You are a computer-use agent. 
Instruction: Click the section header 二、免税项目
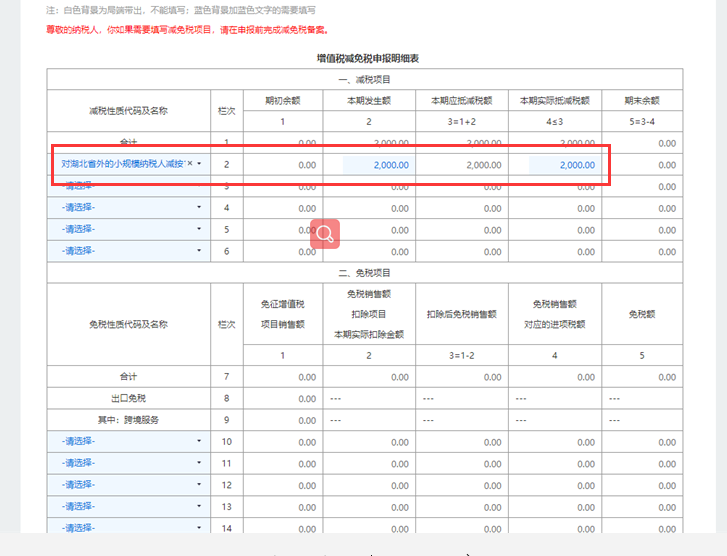point(364,273)
